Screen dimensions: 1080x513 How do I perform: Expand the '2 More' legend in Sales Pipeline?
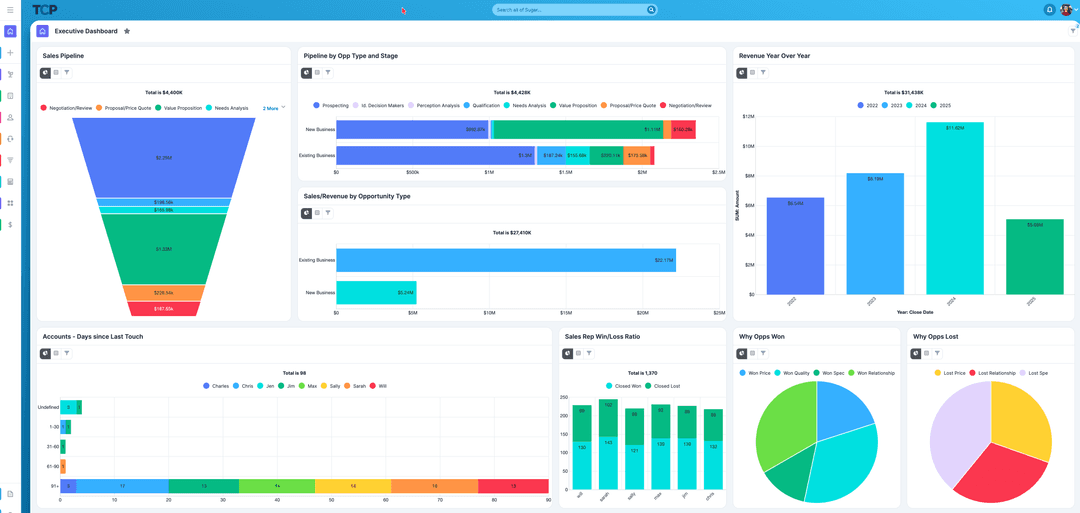coord(273,108)
